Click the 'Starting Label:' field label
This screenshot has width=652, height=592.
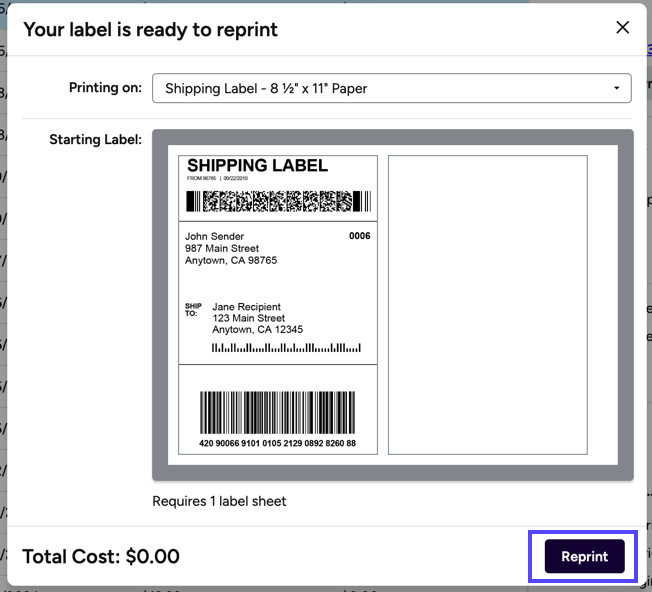coord(95,140)
